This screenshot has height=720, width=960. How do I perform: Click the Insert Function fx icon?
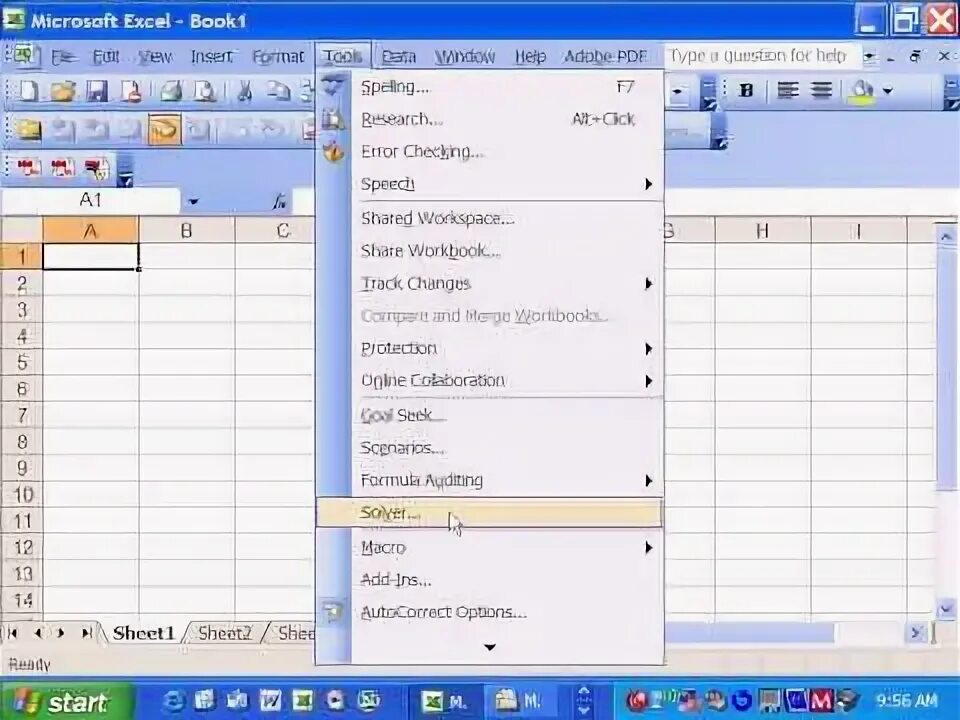click(x=279, y=200)
